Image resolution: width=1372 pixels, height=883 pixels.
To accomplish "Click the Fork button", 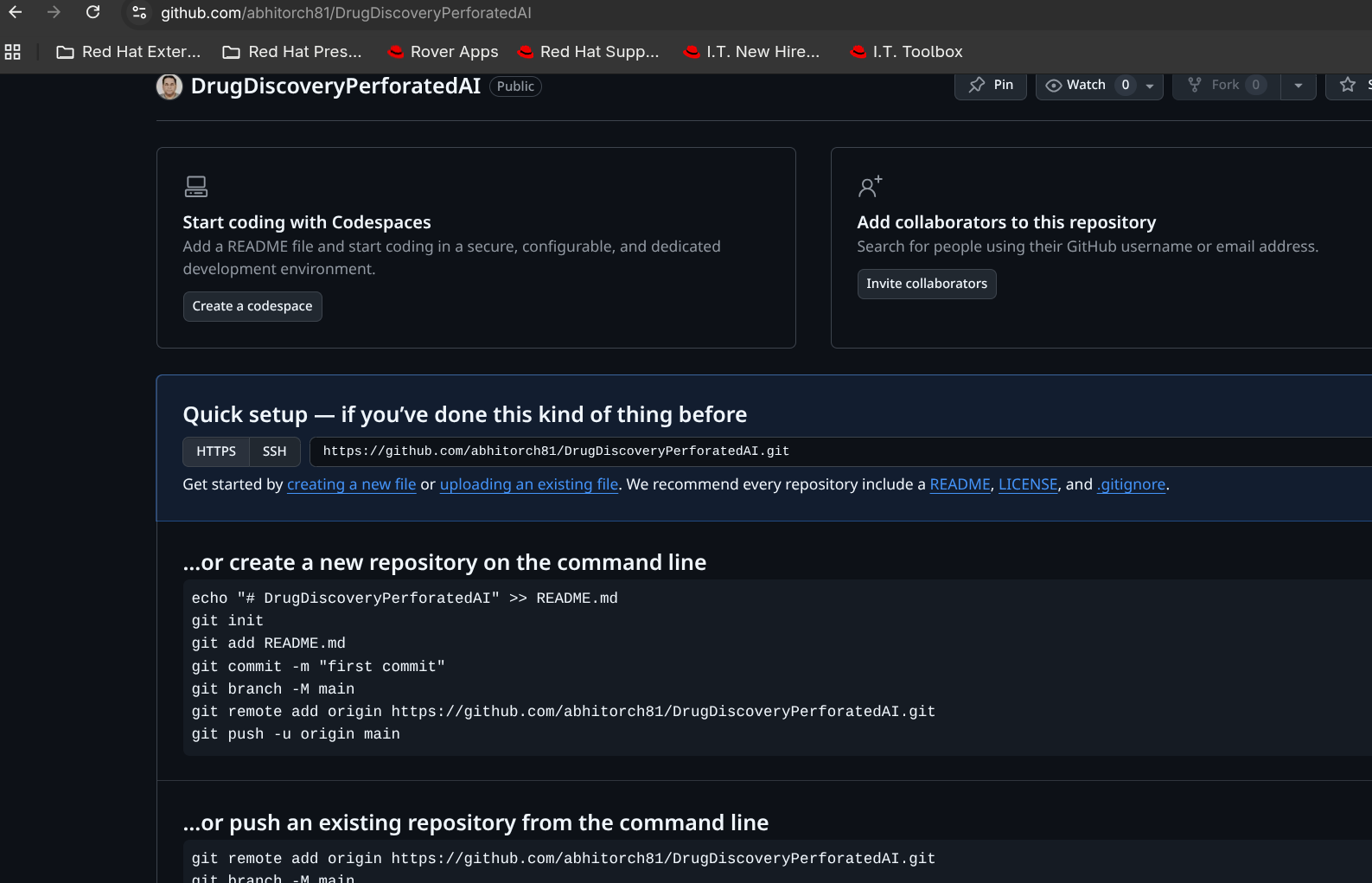I will 1226,85.
